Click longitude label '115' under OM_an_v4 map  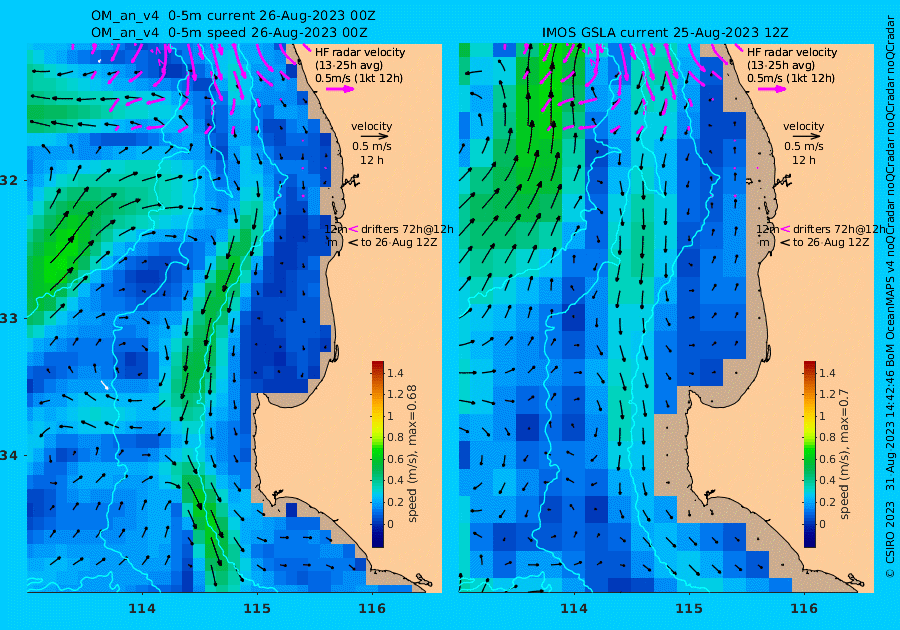(x=257, y=609)
